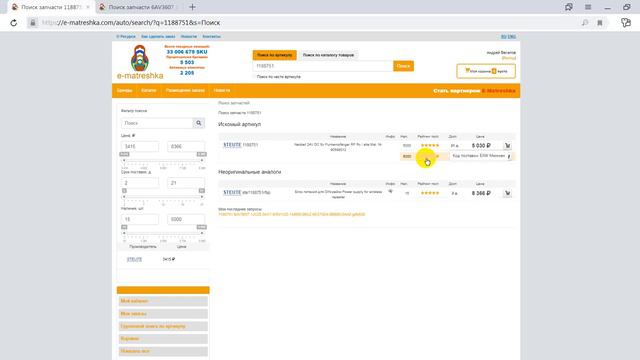Click the stock quantity range slider track

point(163,233)
